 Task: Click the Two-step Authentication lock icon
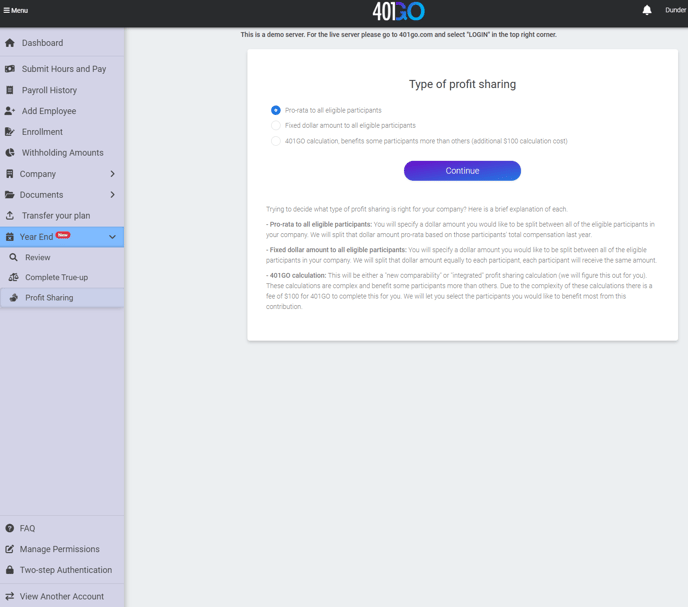(x=10, y=570)
